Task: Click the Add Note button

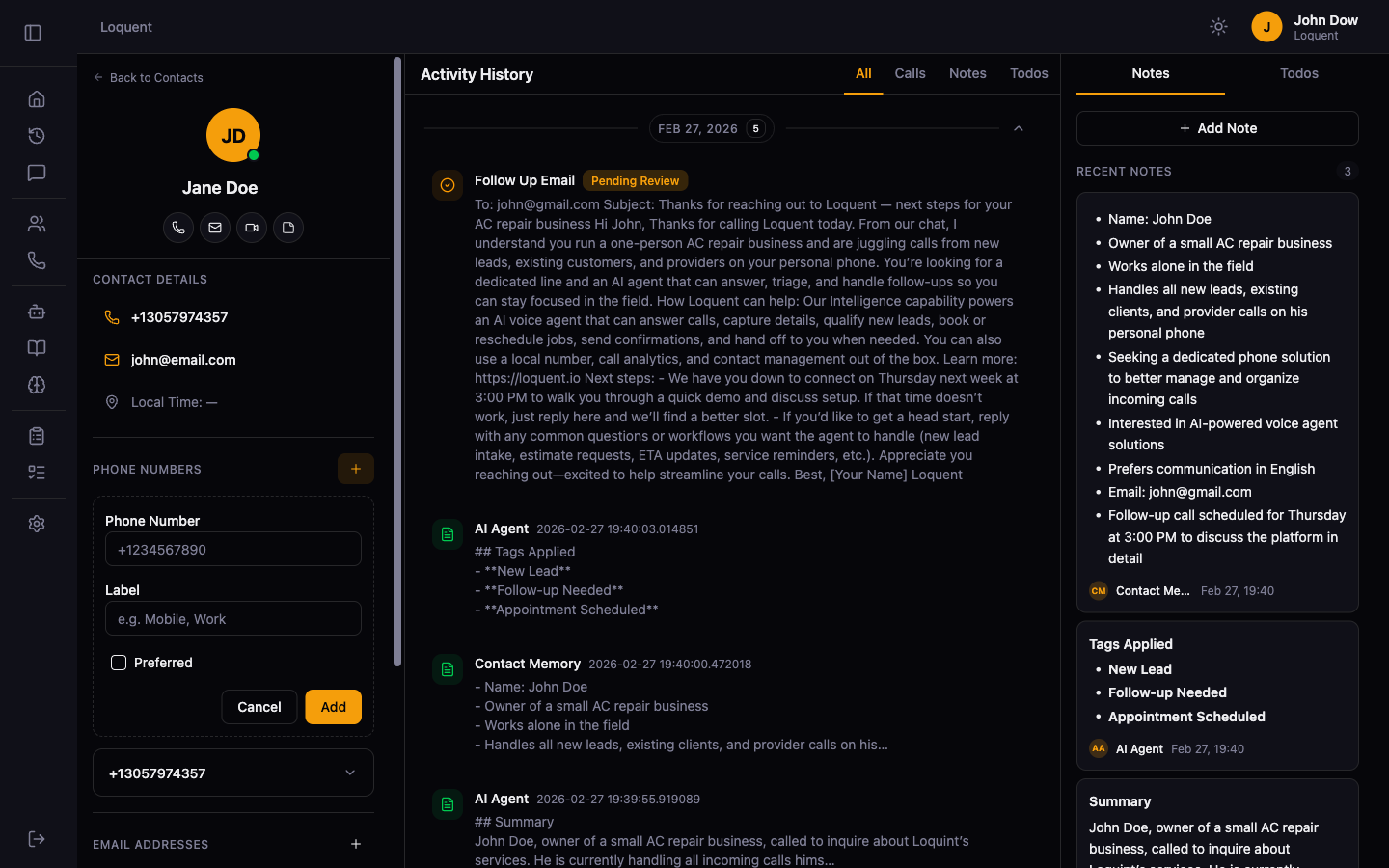Action: tap(1217, 128)
